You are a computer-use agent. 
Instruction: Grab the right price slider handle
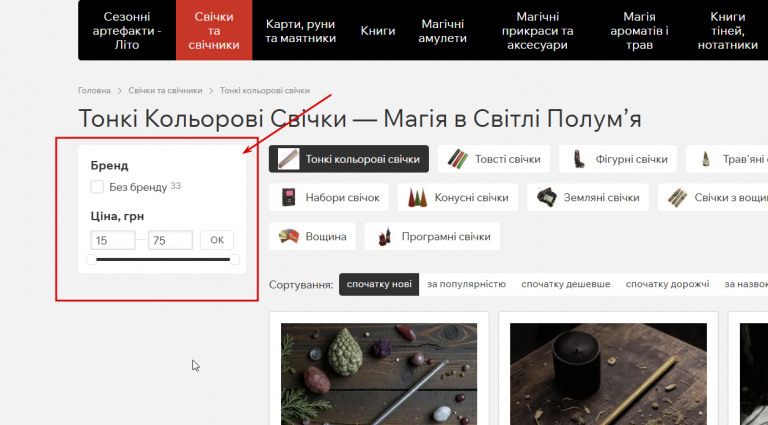click(235, 260)
